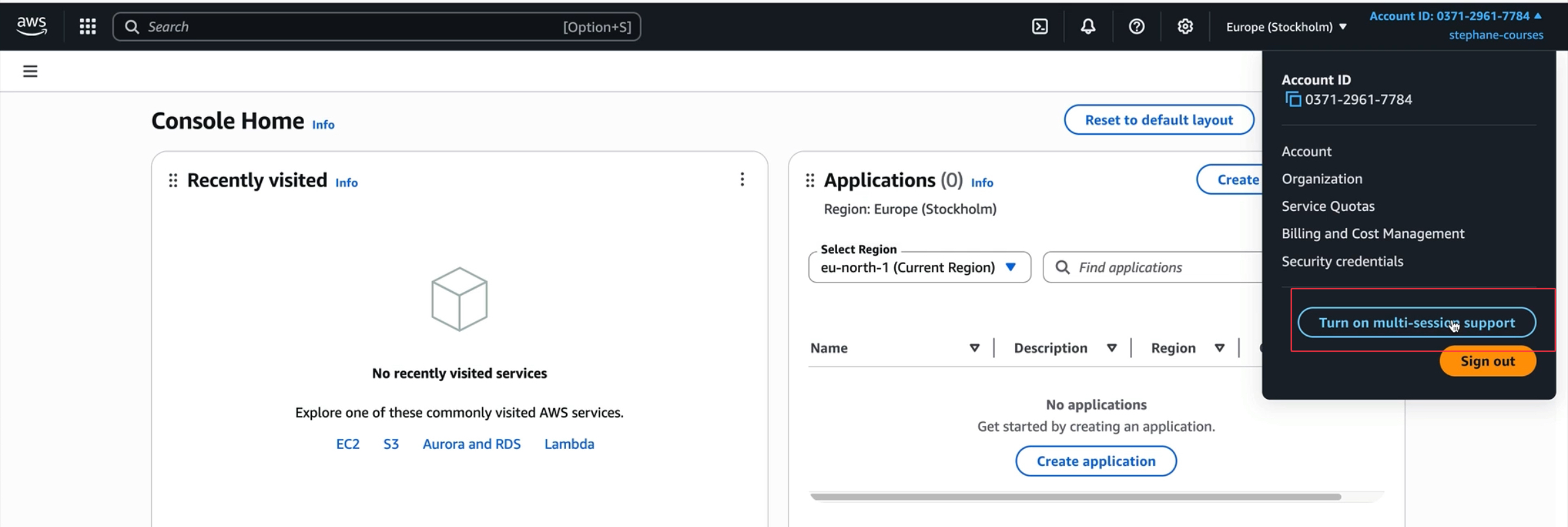Click the AWS logo home icon
Screen dimensions: 1568x527
(32, 26)
